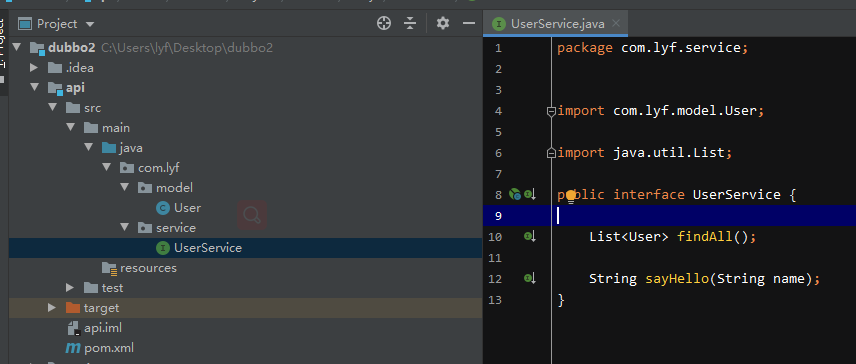The width and height of the screenshot is (856, 364).
Task: Click the dubbo2 project root label
Action: click(x=72, y=48)
